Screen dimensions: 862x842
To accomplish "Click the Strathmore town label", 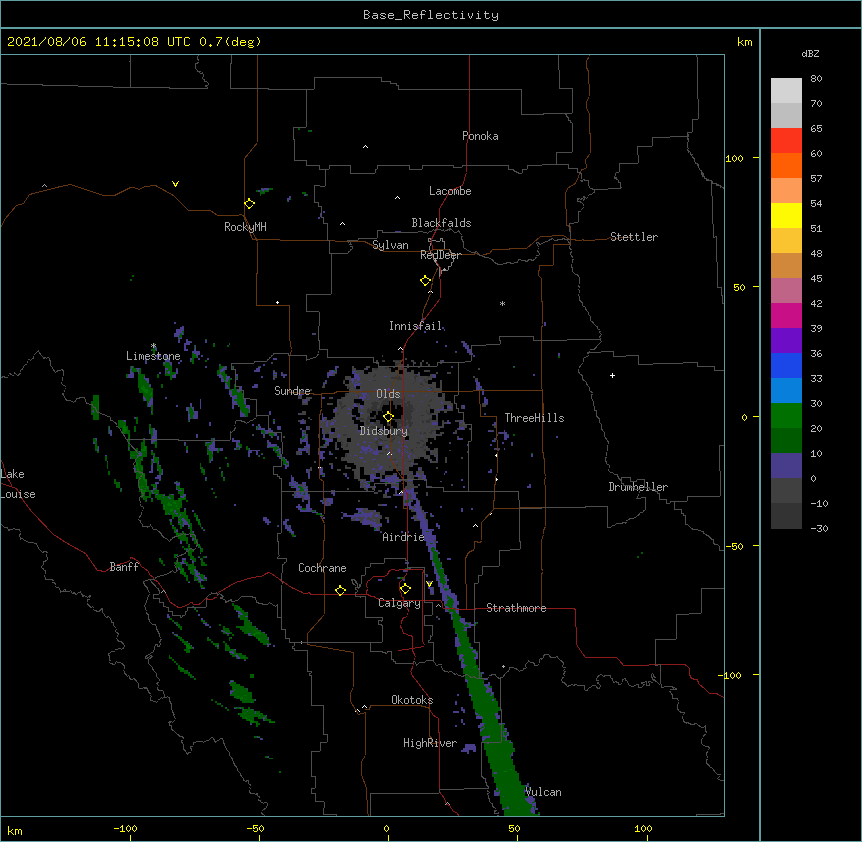I will pyautogui.click(x=516, y=608).
